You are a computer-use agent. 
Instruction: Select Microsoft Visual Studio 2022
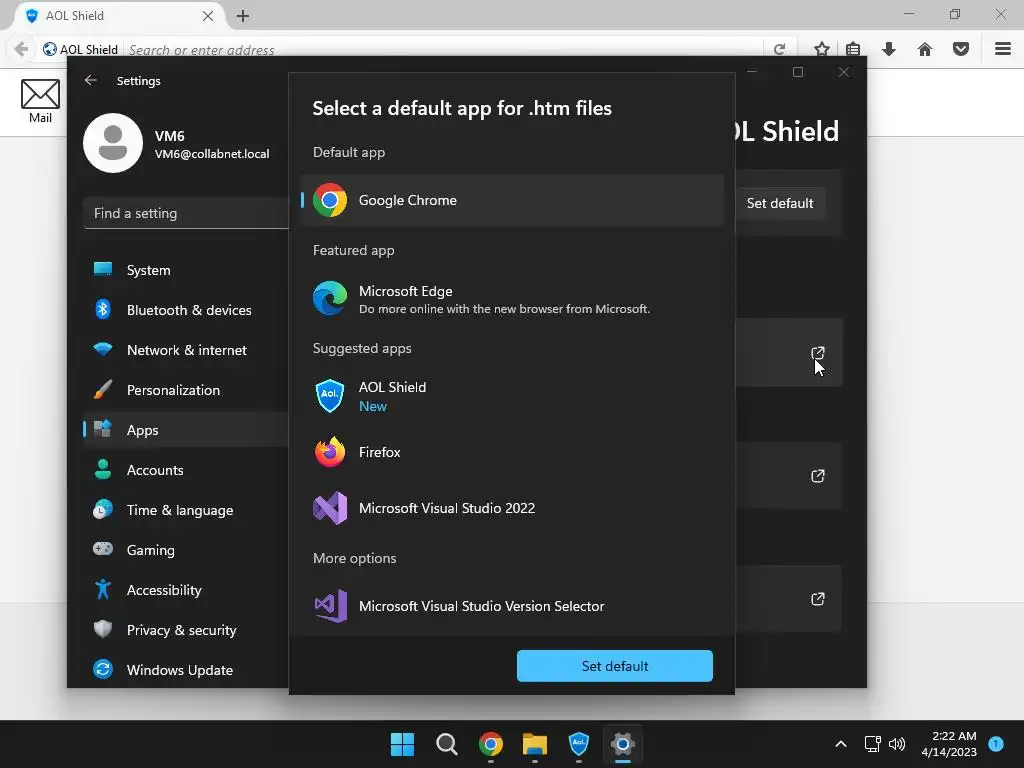tap(513, 508)
